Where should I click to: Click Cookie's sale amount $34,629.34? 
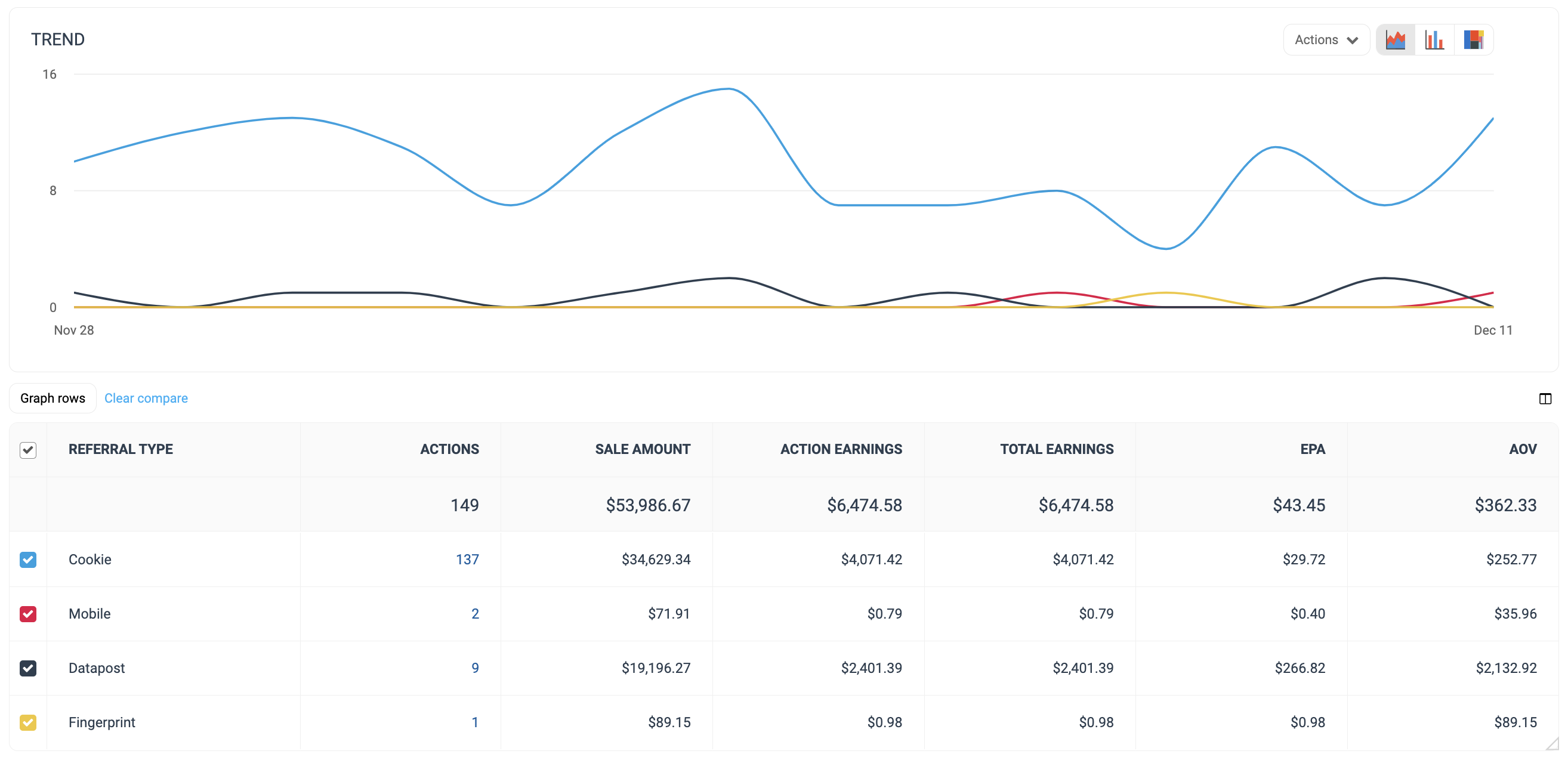click(656, 559)
